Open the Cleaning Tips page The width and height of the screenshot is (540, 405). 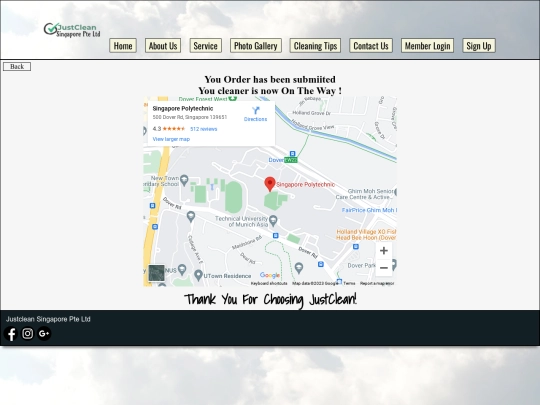tap(315, 45)
